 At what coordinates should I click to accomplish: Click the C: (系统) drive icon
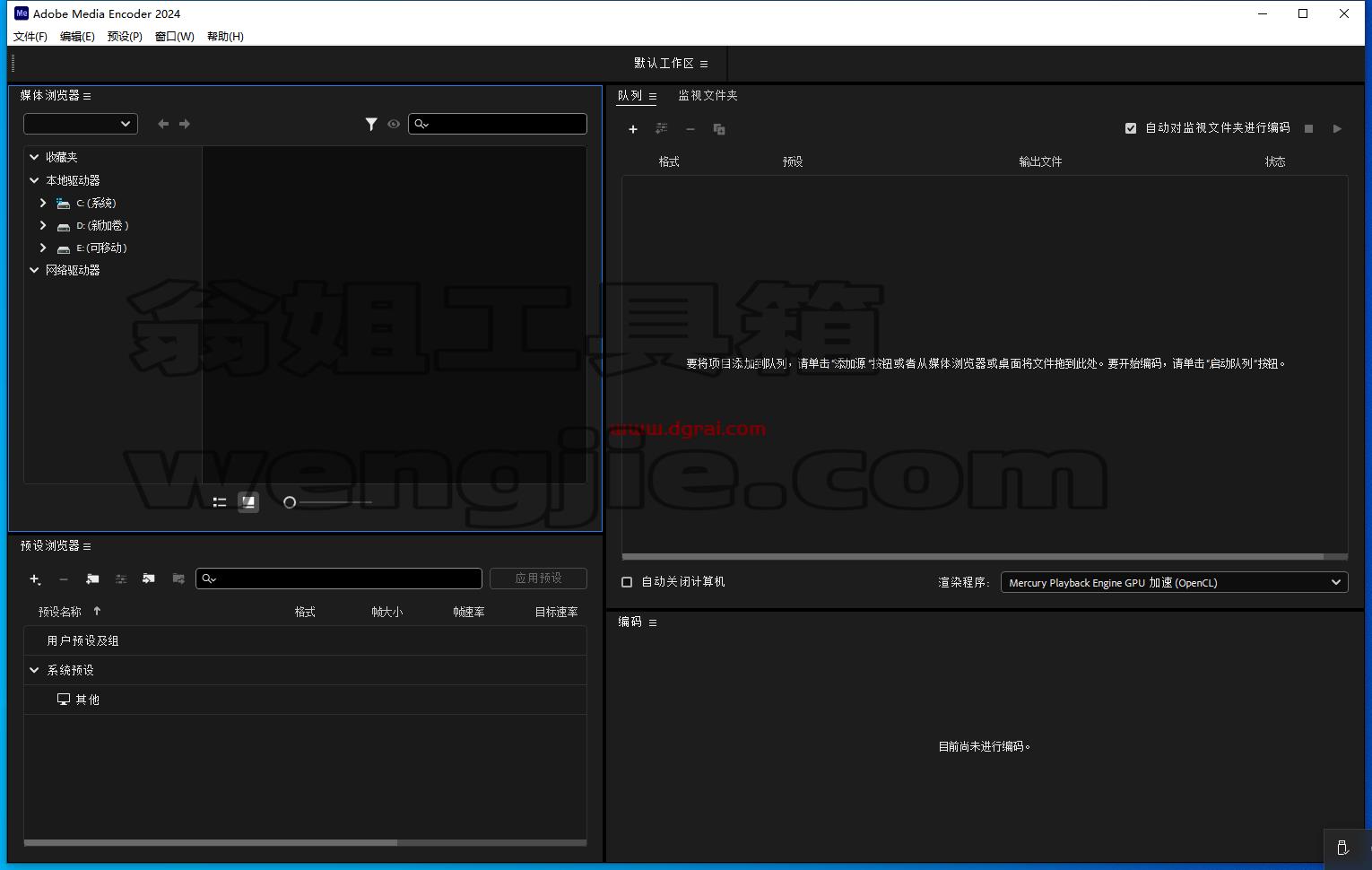pos(63,204)
